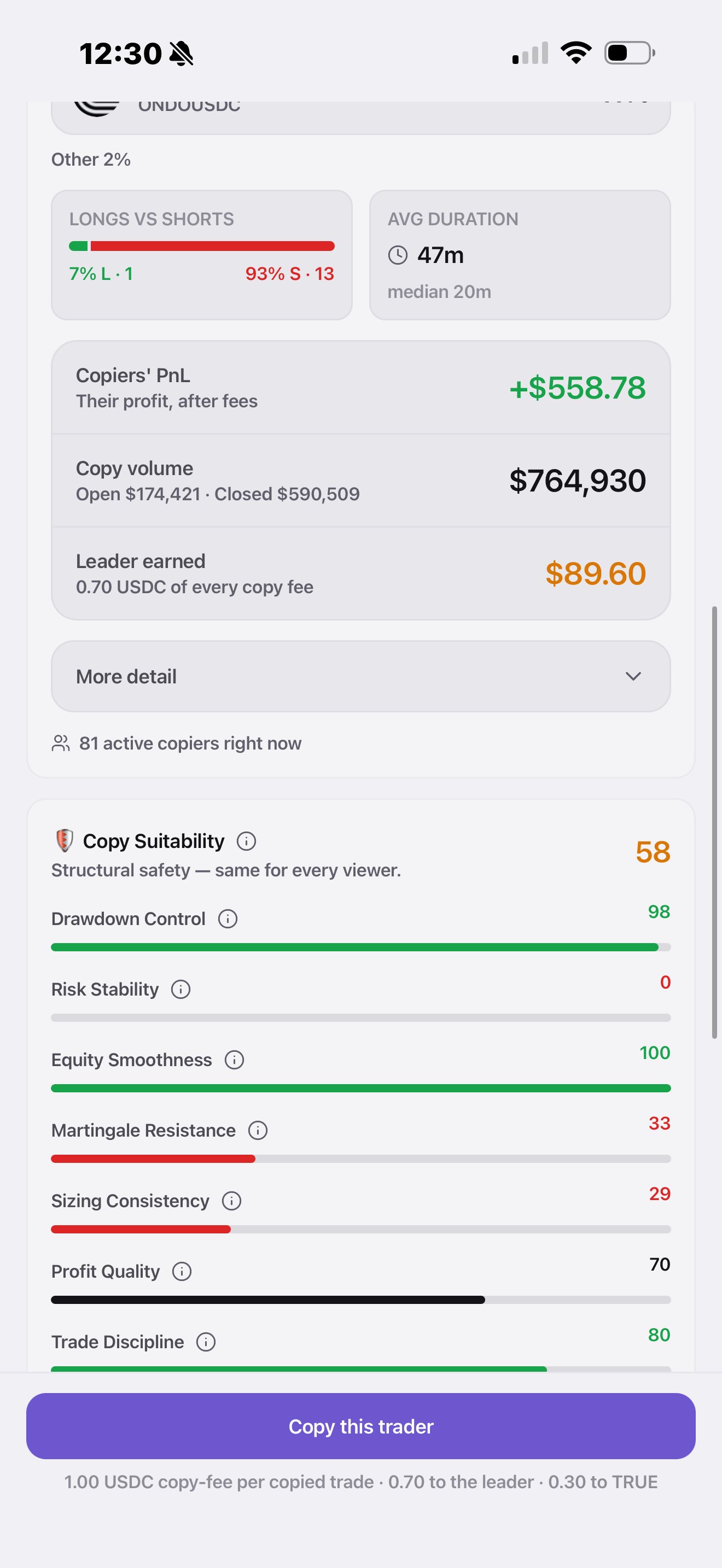Image resolution: width=722 pixels, height=1568 pixels.
Task: Tap the Profit Quality info icon
Action: coord(182,1272)
